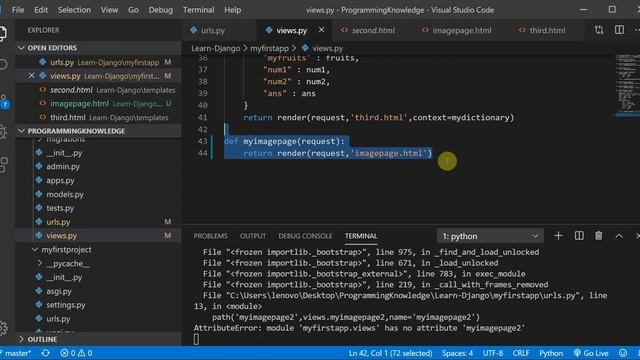Viewport: 640px width, 360px height.
Task: Open the File menu
Action: pos(18,10)
